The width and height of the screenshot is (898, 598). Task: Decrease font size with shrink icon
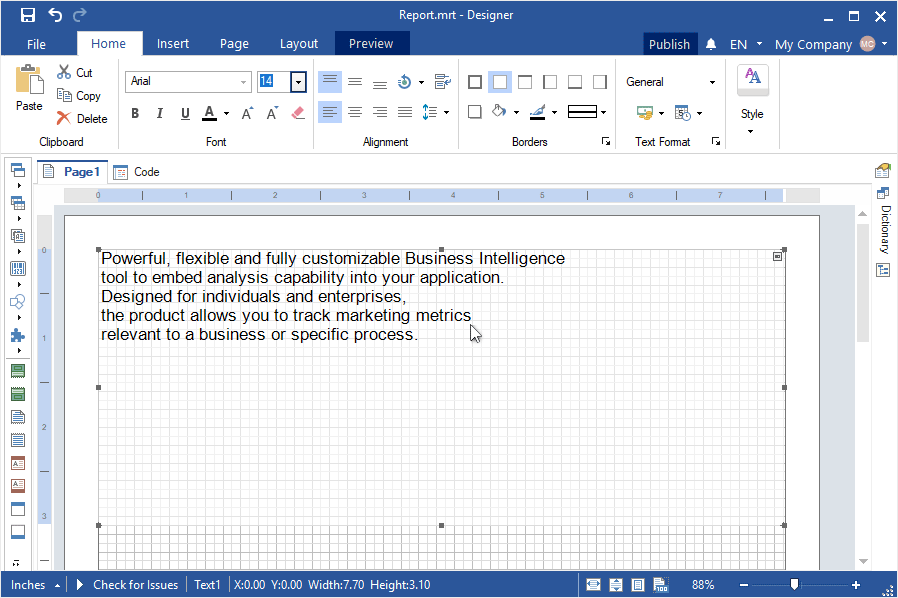273,113
